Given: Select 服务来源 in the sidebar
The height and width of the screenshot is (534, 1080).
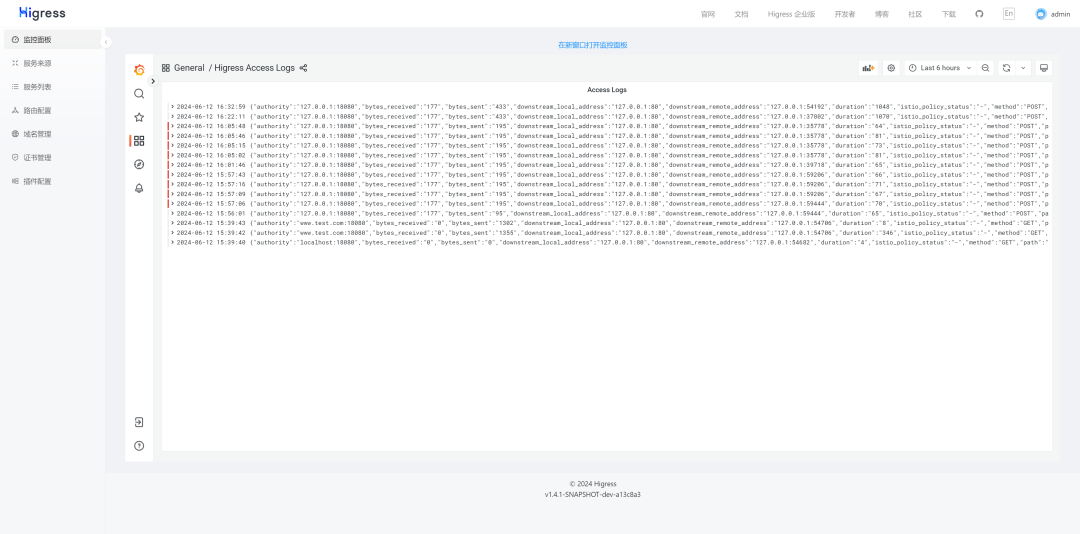Looking at the screenshot, I should pos(52,63).
